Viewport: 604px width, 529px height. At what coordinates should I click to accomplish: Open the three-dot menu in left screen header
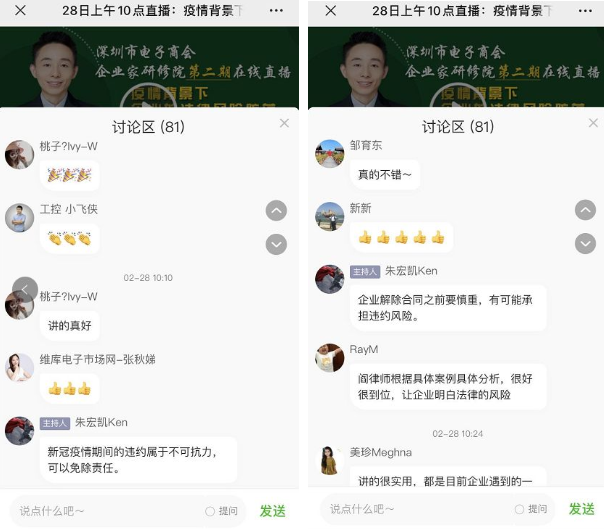coord(276,11)
